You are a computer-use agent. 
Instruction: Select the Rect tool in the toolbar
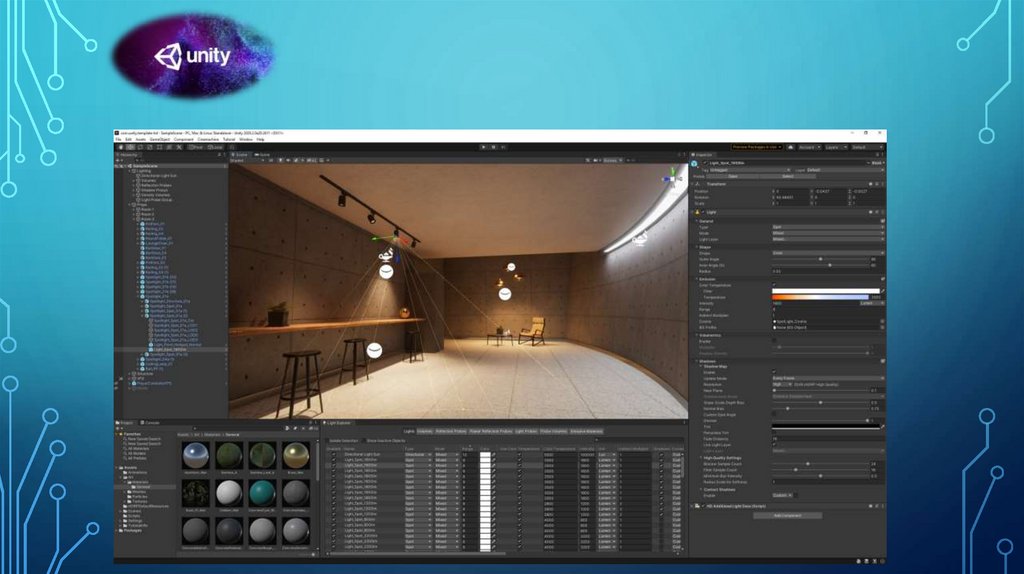(159, 148)
